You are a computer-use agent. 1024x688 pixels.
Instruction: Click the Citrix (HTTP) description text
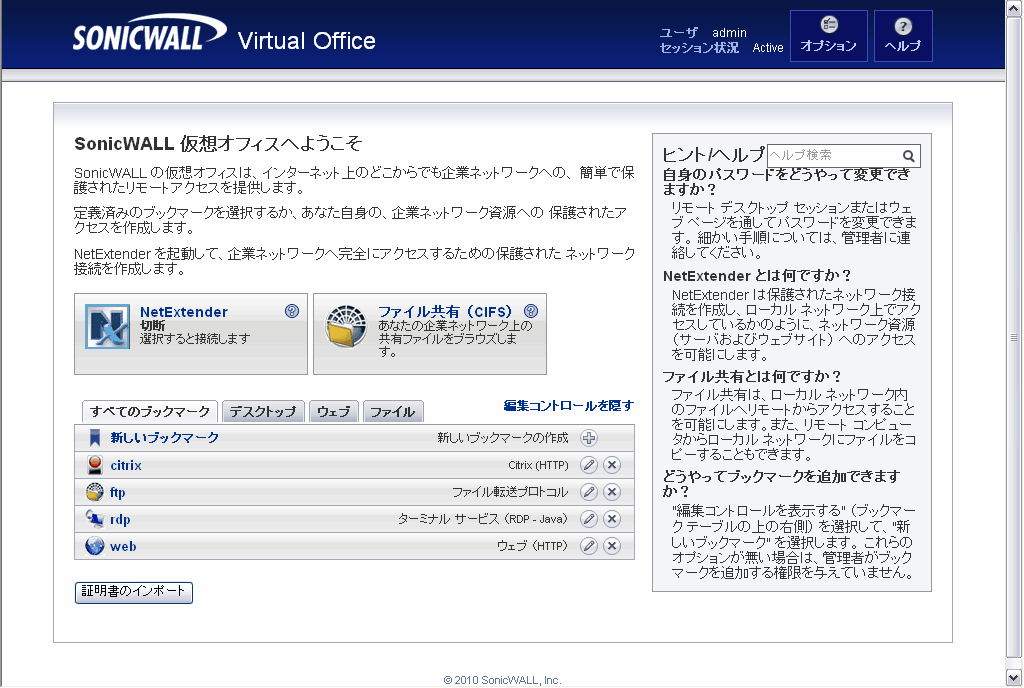pyautogui.click(x=538, y=465)
